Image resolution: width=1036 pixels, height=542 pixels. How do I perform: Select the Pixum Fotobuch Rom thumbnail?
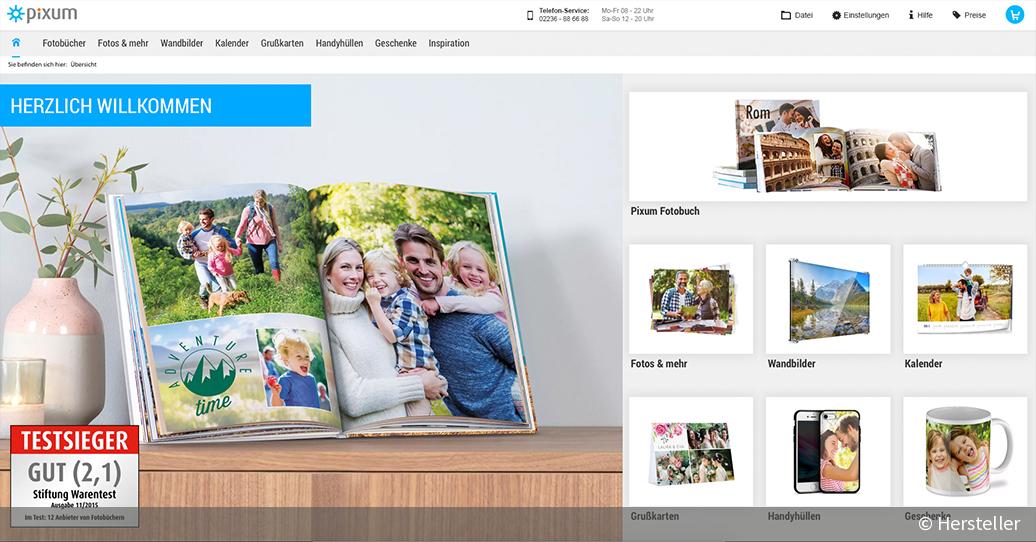[828, 147]
